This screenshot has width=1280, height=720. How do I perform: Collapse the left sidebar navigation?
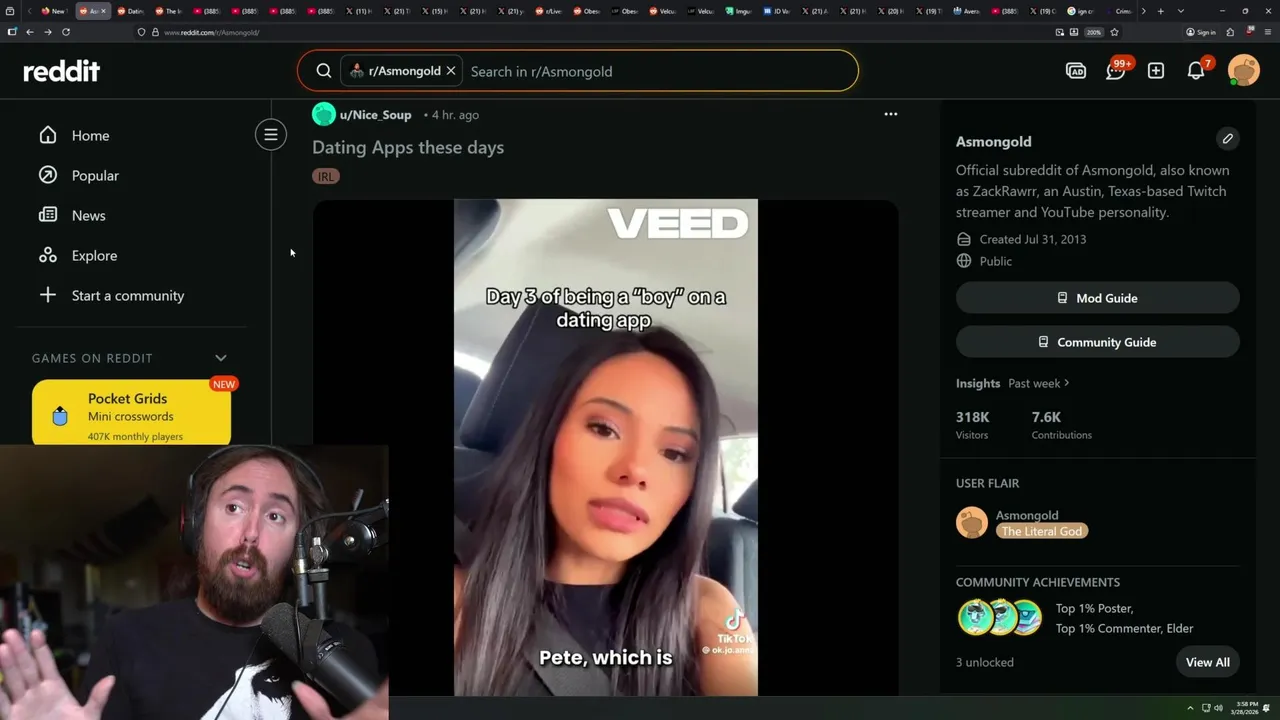tap(270, 134)
